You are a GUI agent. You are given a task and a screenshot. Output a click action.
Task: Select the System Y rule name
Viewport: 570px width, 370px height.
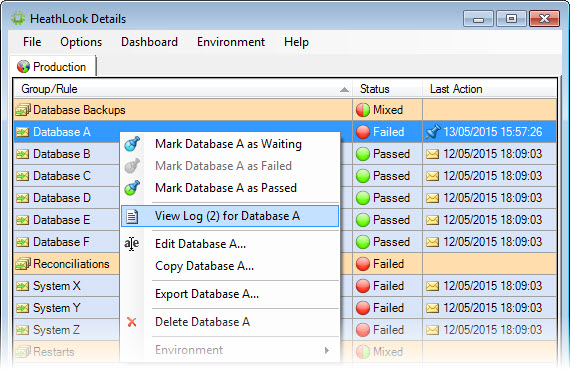click(57, 308)
